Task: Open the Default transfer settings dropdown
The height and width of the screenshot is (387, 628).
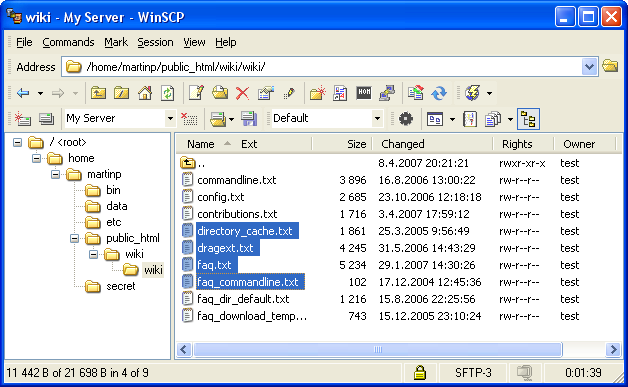Action: click(377, 119)
